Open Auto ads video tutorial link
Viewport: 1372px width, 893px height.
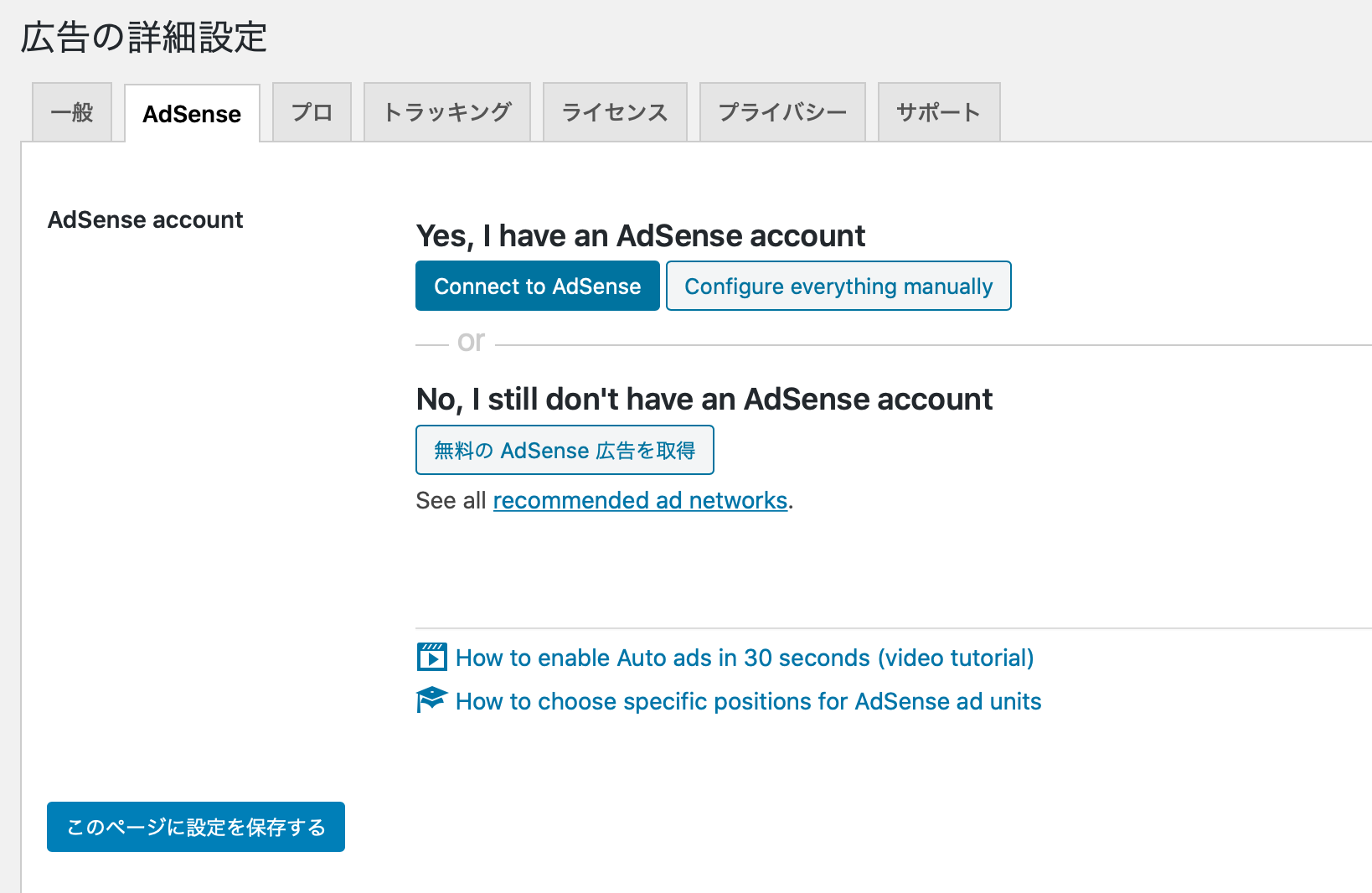(x=745, y=658)
